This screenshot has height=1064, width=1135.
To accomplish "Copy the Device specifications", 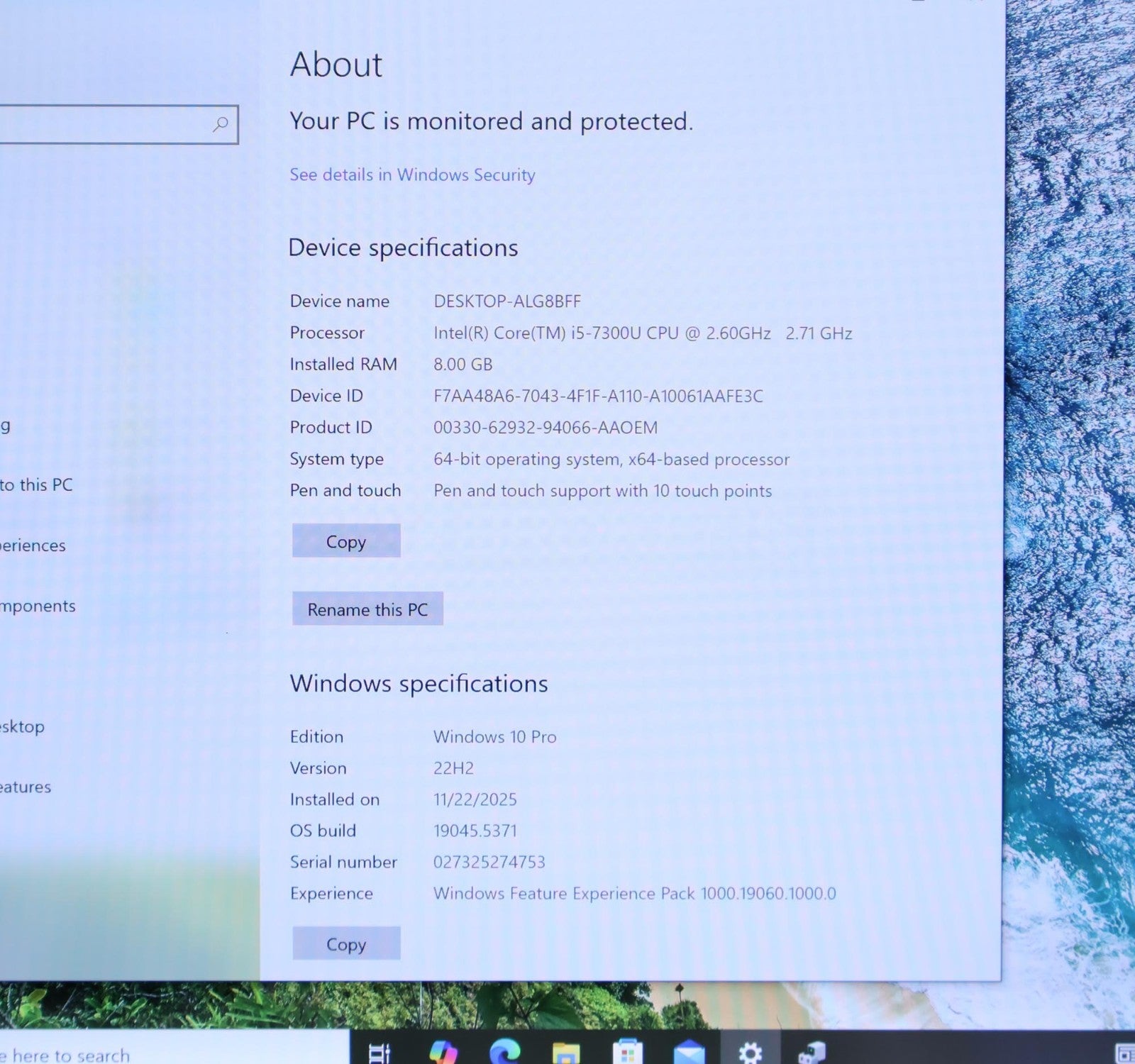I will pyautogui.click(x=345, y=541).
